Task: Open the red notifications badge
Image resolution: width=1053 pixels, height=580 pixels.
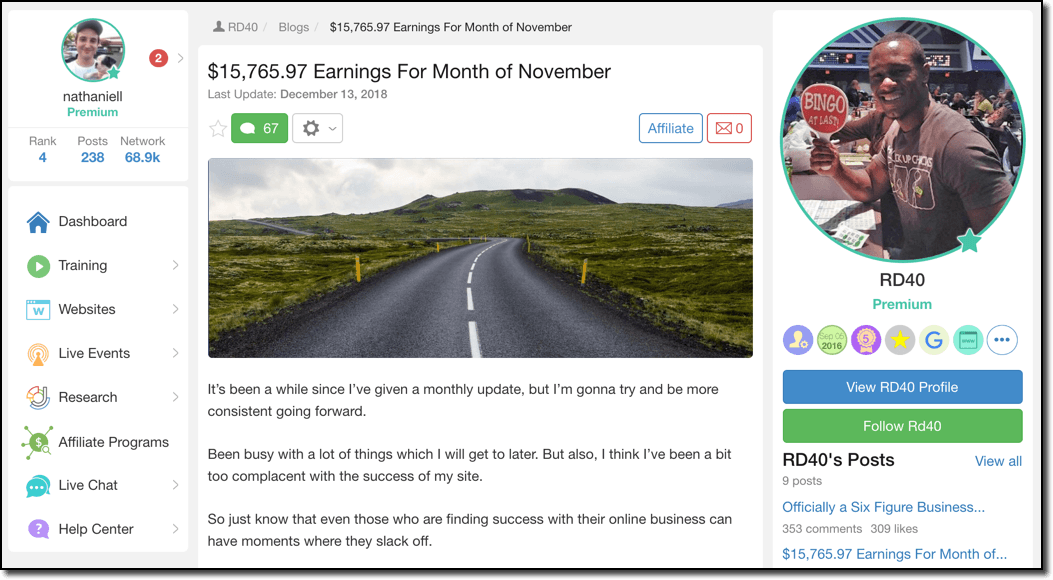Action: coord(158,58)
